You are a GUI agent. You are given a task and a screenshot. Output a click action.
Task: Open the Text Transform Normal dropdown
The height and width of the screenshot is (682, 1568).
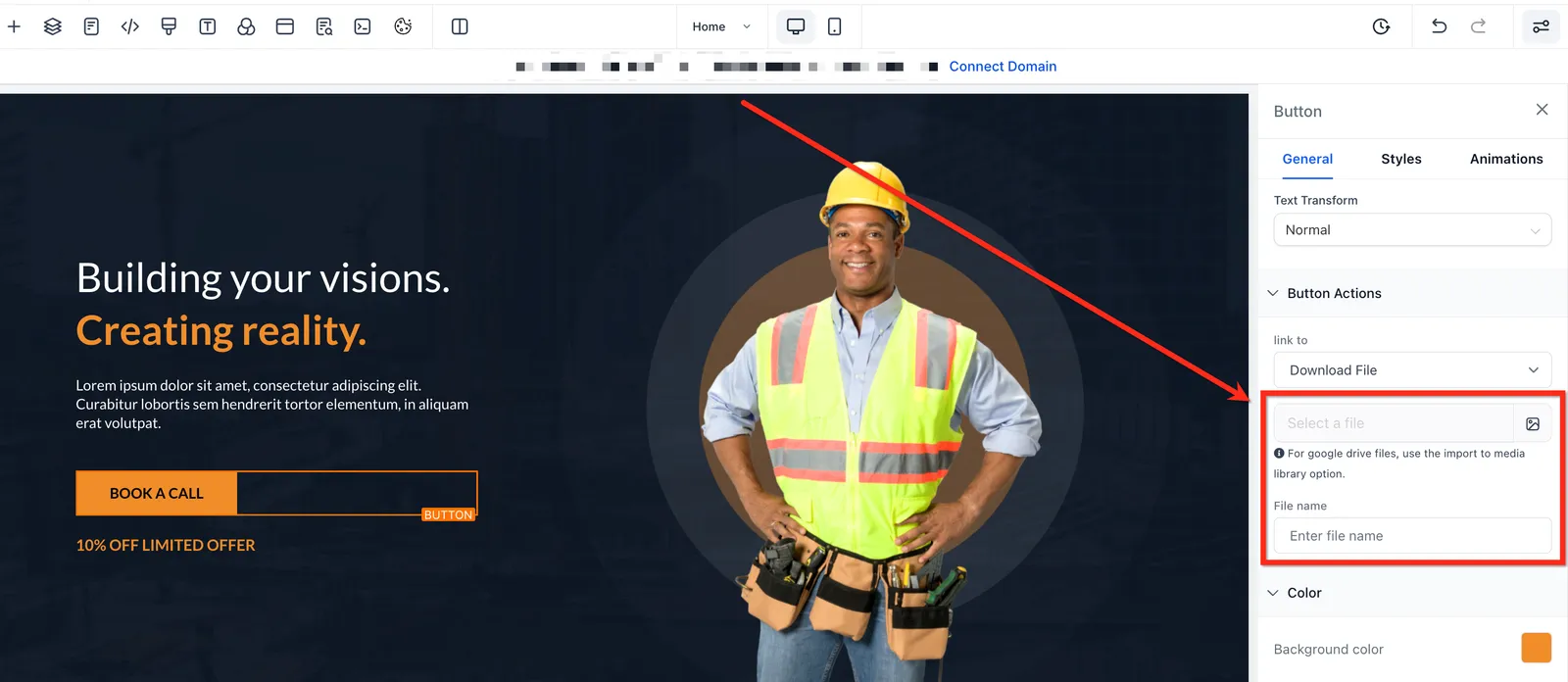click(x=1412, y=230)
